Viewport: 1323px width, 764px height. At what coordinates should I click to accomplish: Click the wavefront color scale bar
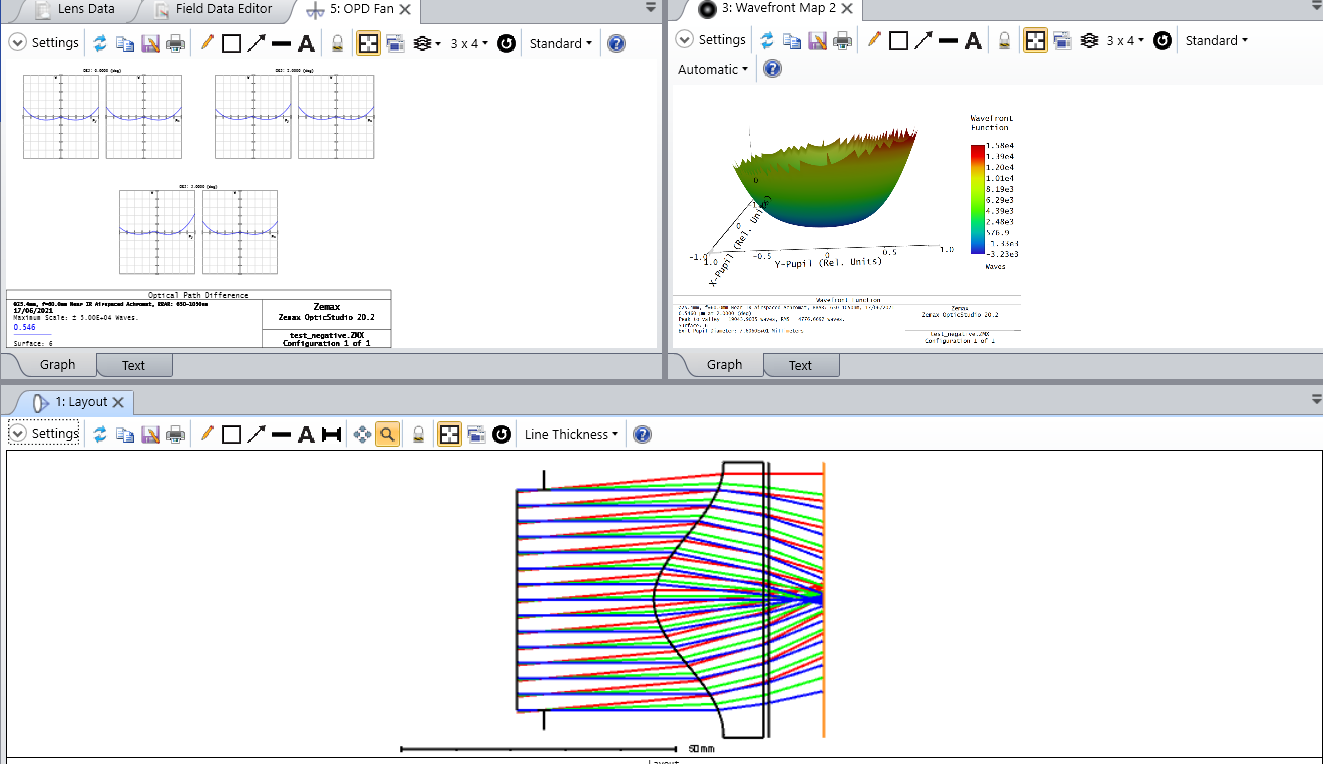(977, 199)
